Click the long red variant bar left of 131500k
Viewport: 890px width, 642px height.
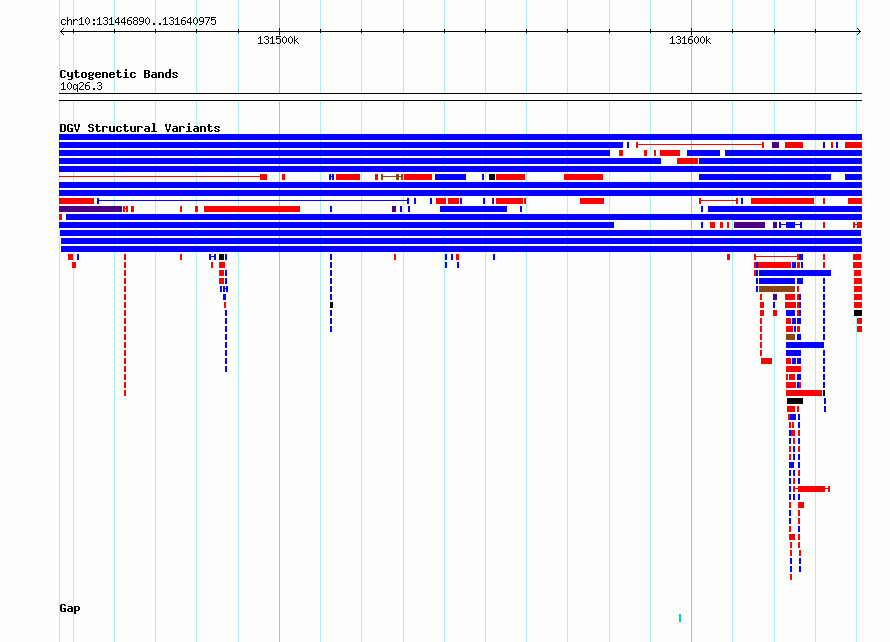click(x=251, y=209)
